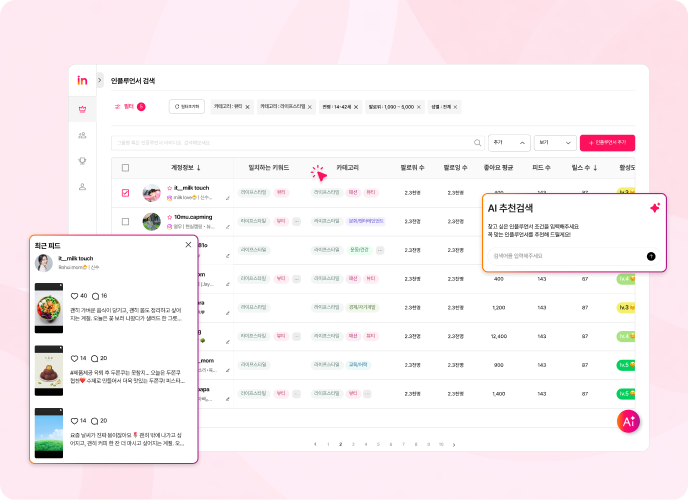
Task: Open the group people icon in the sidebar
Action: pyautogui.click(x=82, y=135)
